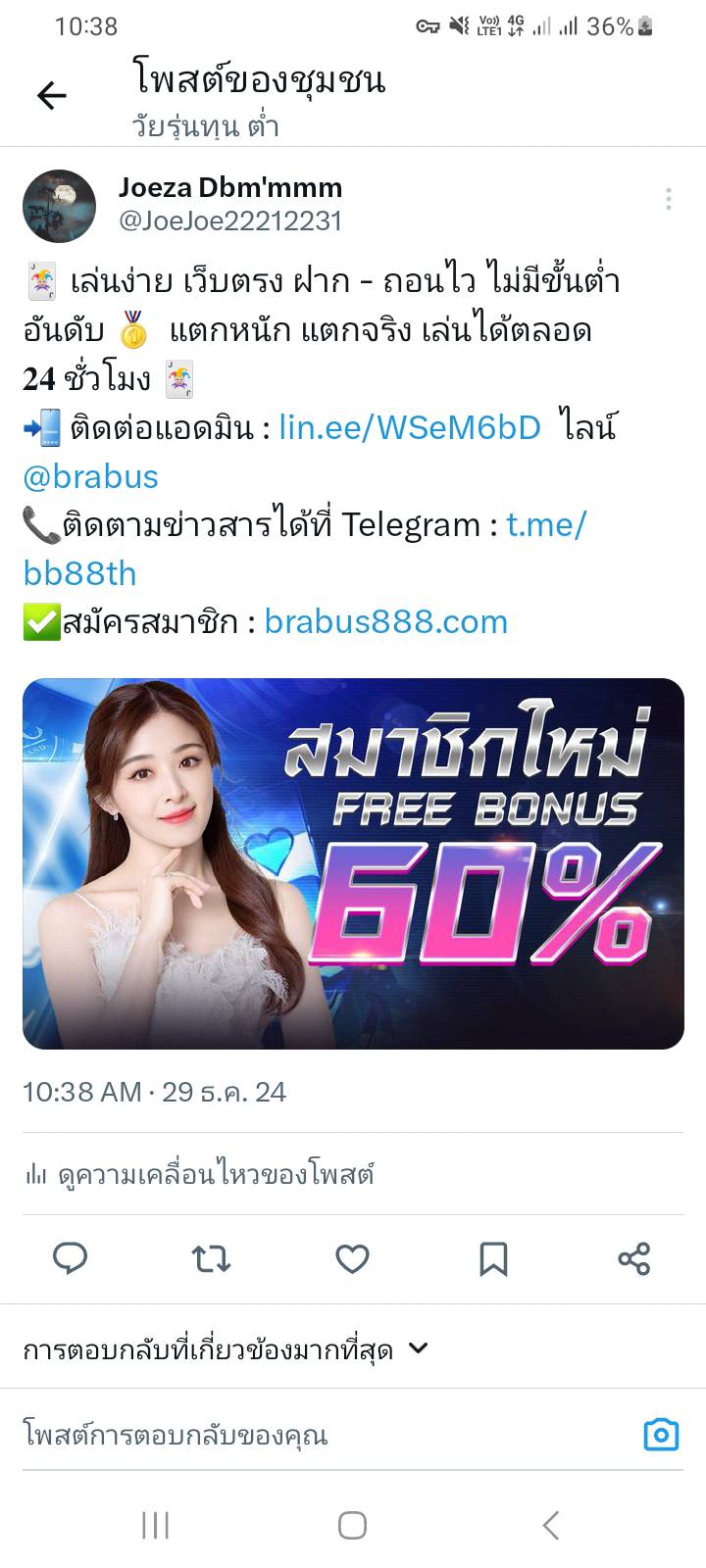Tap the post activity bar chart icon
The image size is (706, 1568).
click(x=35, y=1173)
